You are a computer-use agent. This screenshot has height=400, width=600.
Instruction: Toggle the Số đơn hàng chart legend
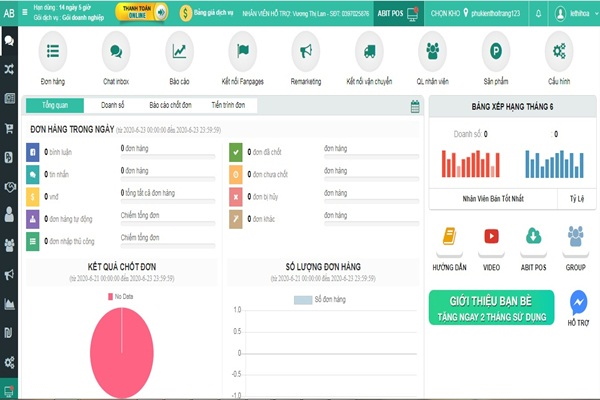[320, 300]
